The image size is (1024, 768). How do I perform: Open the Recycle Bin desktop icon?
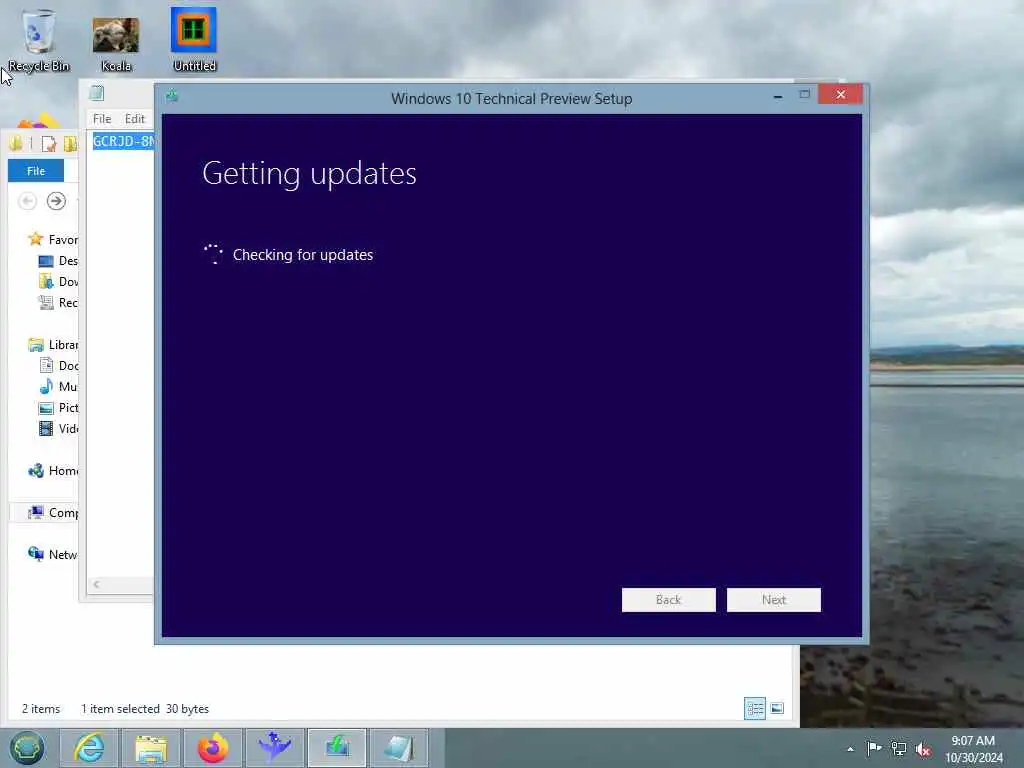pos(39,39)
